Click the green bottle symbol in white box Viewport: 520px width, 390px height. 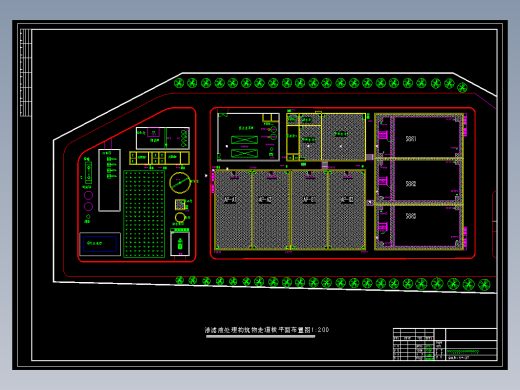[x=180, y=244]
